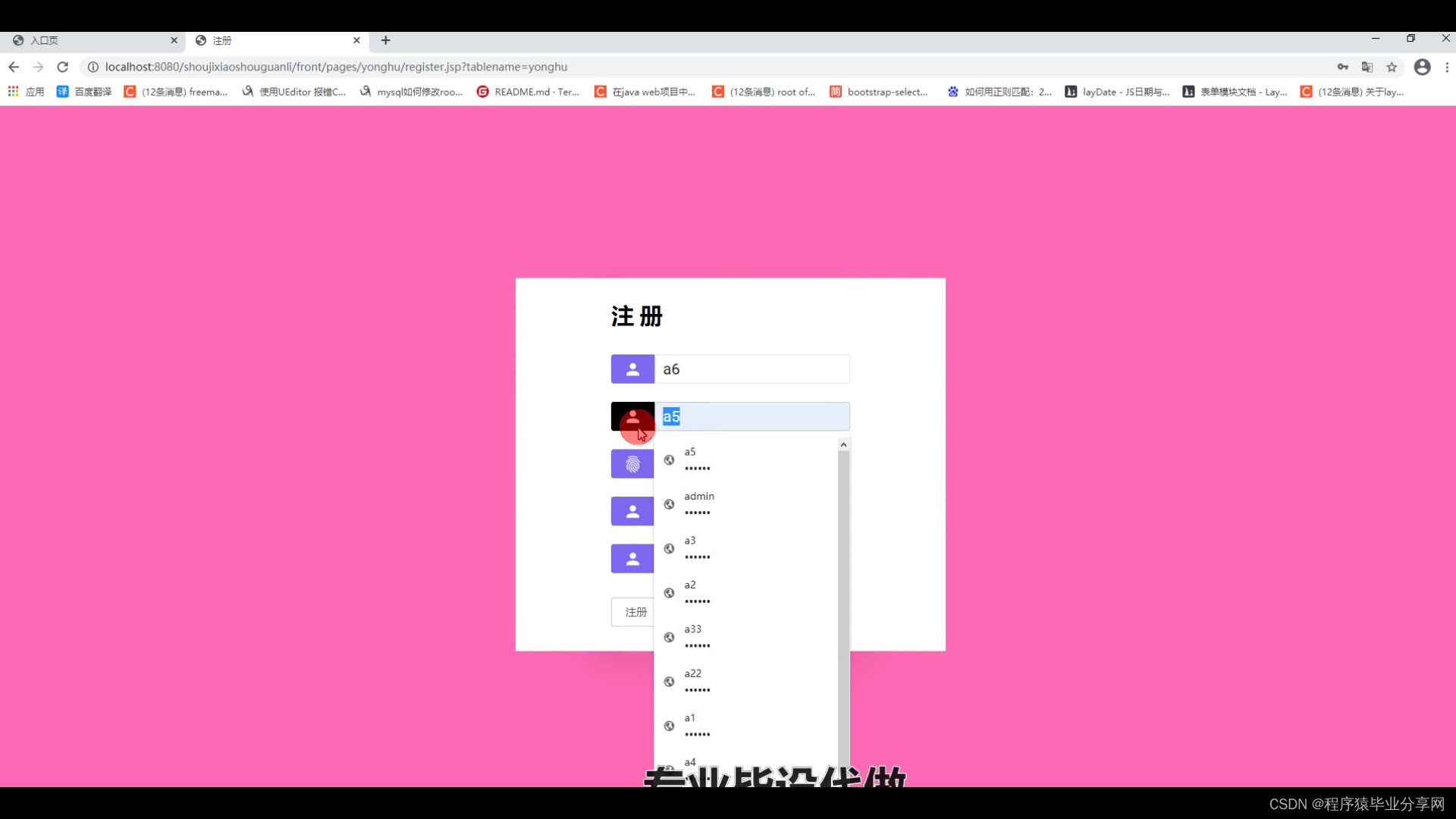Click the username field containing a6
The image size is (1456, 819).
(x=751, y=369)
